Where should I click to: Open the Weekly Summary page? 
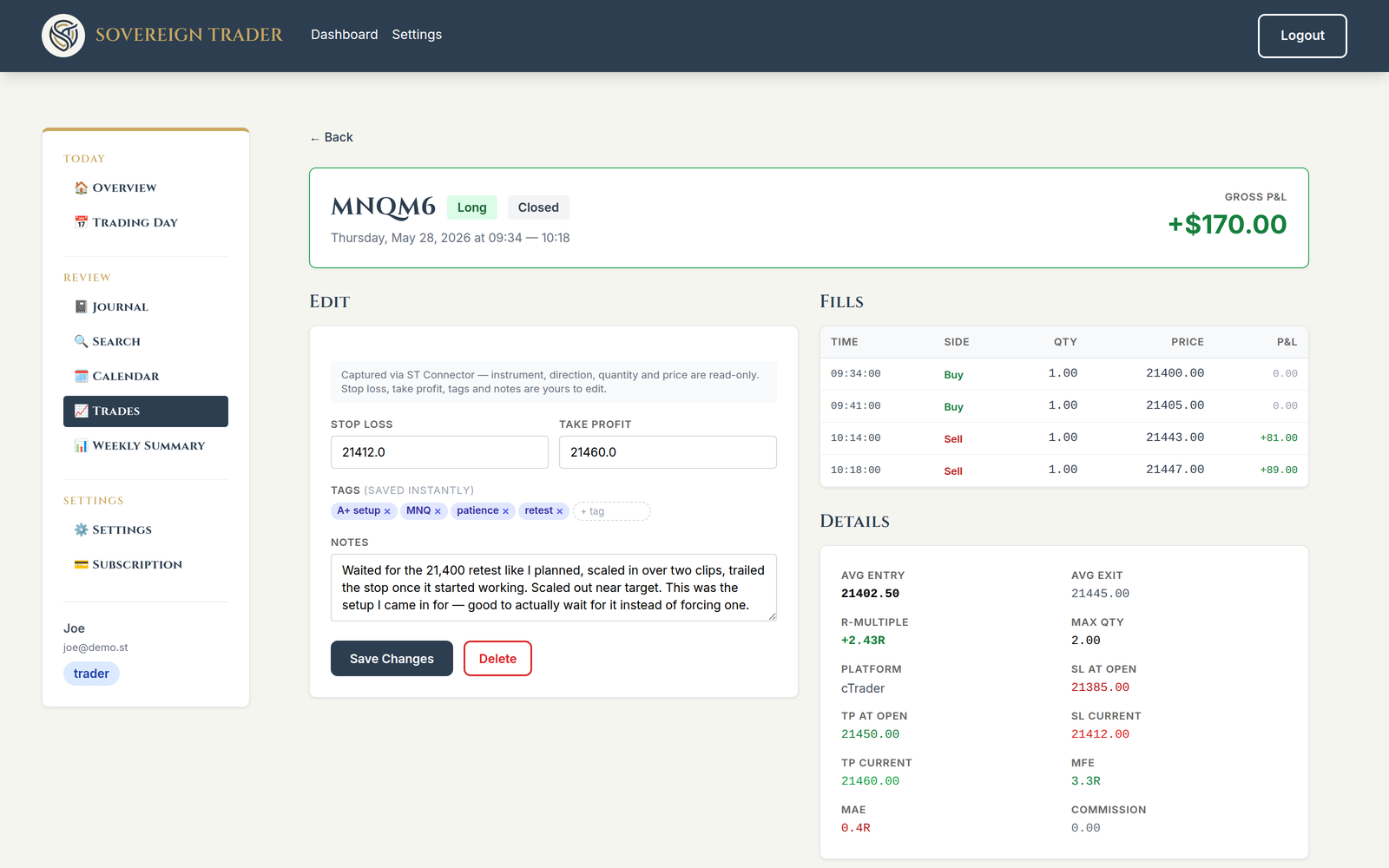click(146, 445)
